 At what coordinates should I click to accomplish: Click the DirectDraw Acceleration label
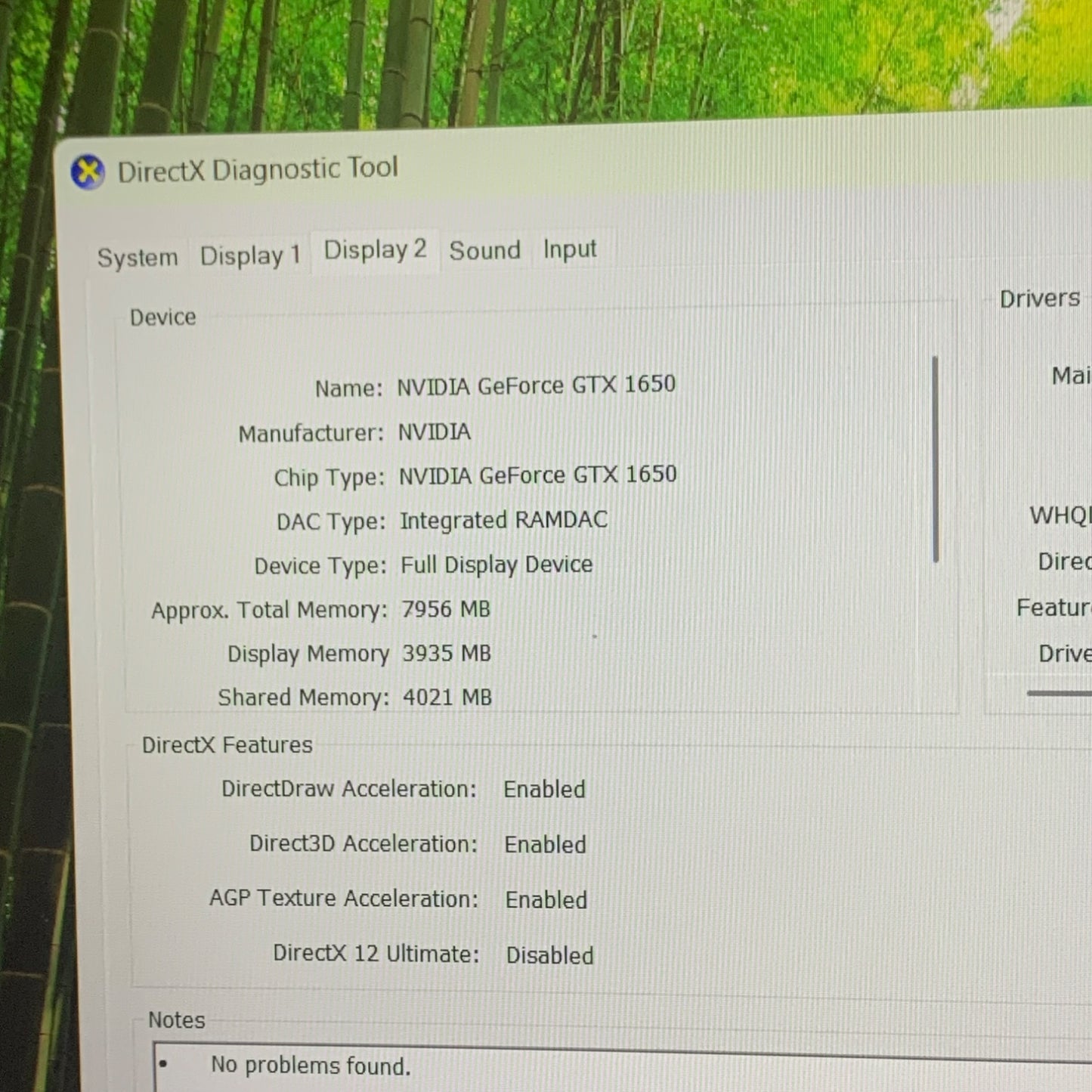(349, 789)
